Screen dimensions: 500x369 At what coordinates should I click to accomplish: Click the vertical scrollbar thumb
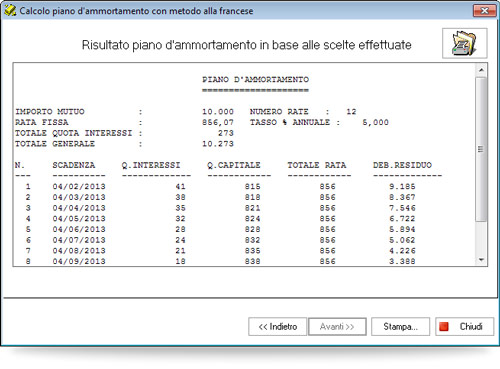click(x=481, y=149)
